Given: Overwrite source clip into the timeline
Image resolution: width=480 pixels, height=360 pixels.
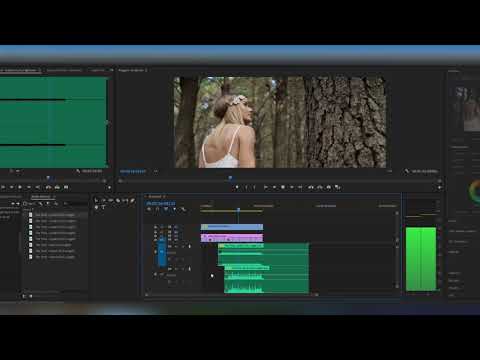Looking at the screenshot, I should pyautogui.click(x=57, y=187).
